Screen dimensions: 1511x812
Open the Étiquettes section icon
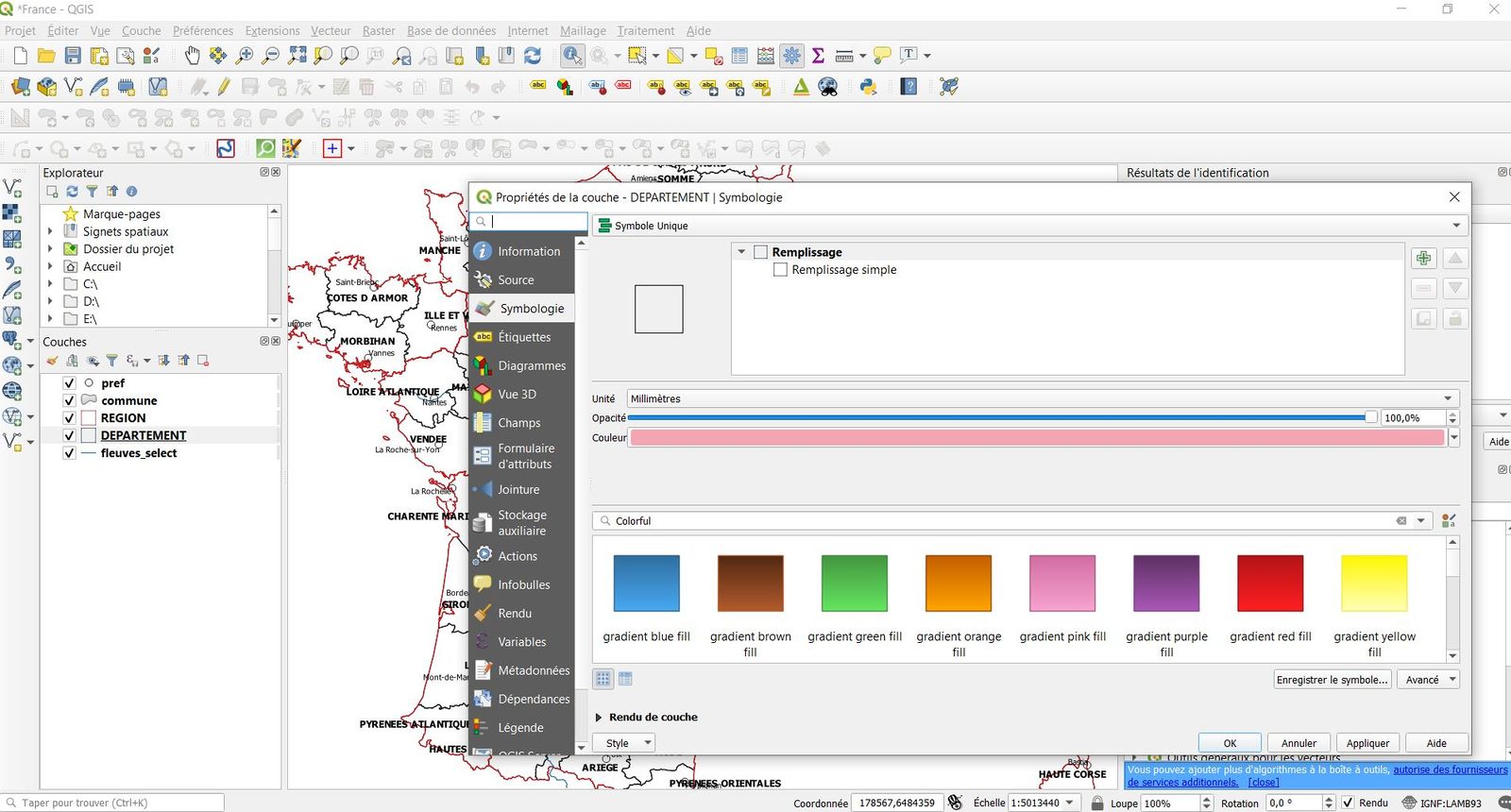[484, 337]
